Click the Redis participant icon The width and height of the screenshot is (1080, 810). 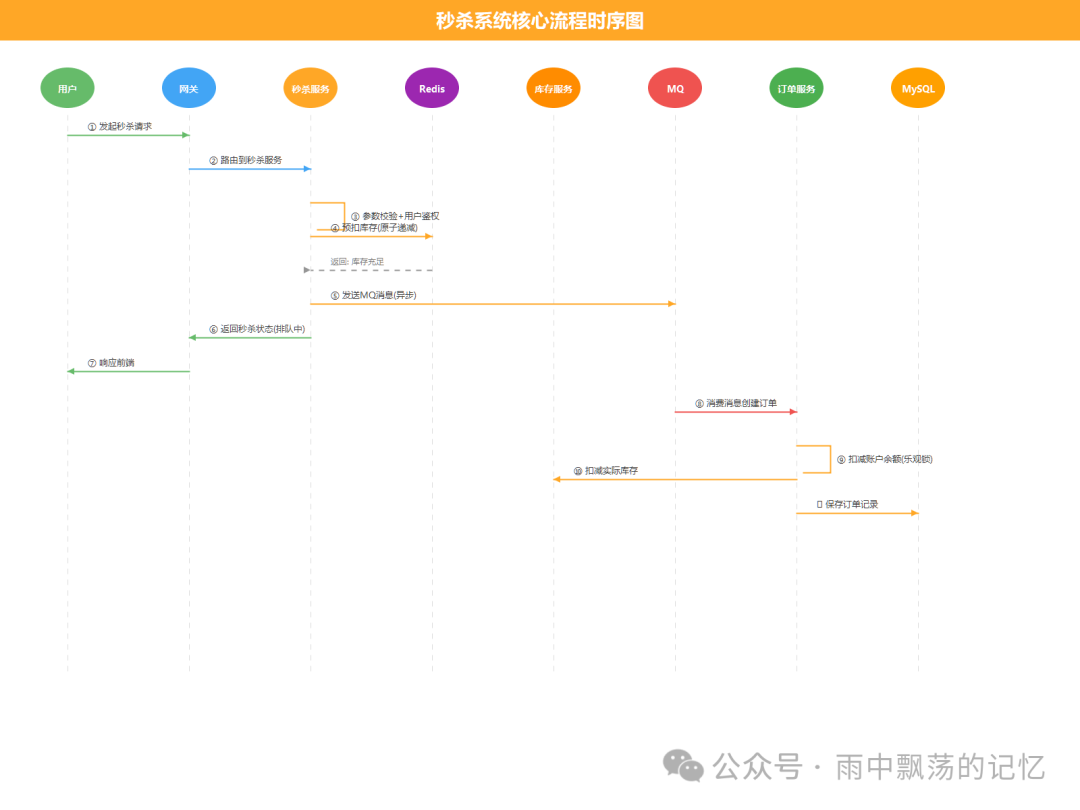tap(431, 88)
